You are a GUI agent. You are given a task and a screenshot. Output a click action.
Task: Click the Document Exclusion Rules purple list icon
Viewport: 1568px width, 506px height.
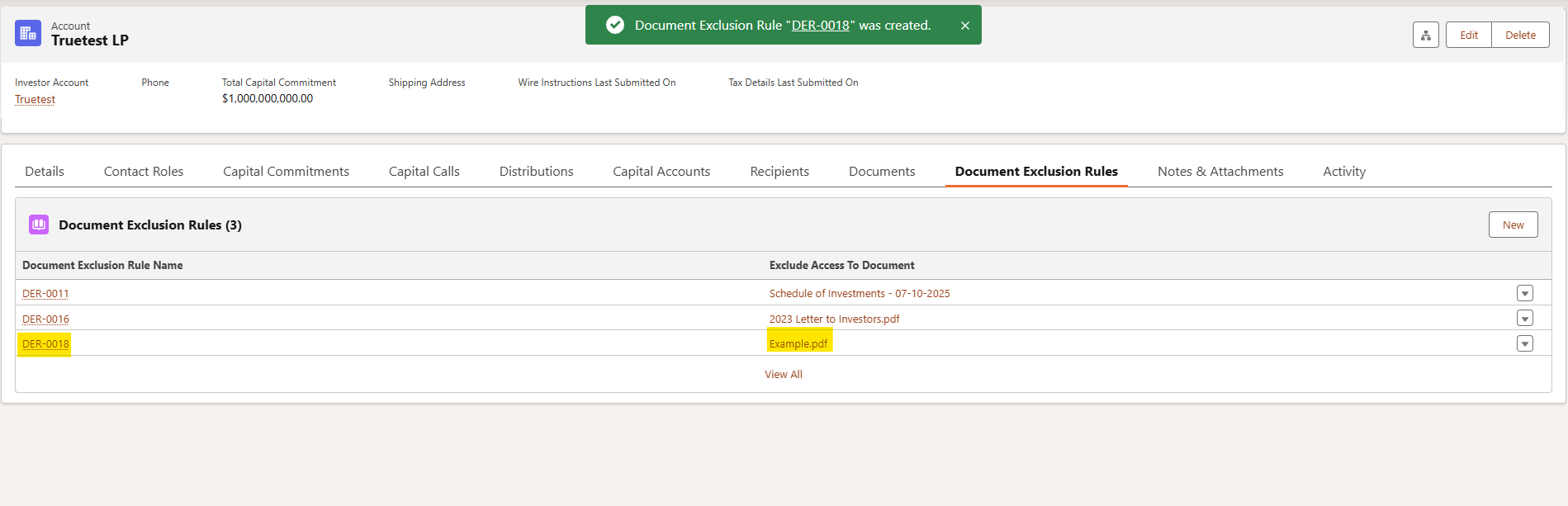point(39,225)
